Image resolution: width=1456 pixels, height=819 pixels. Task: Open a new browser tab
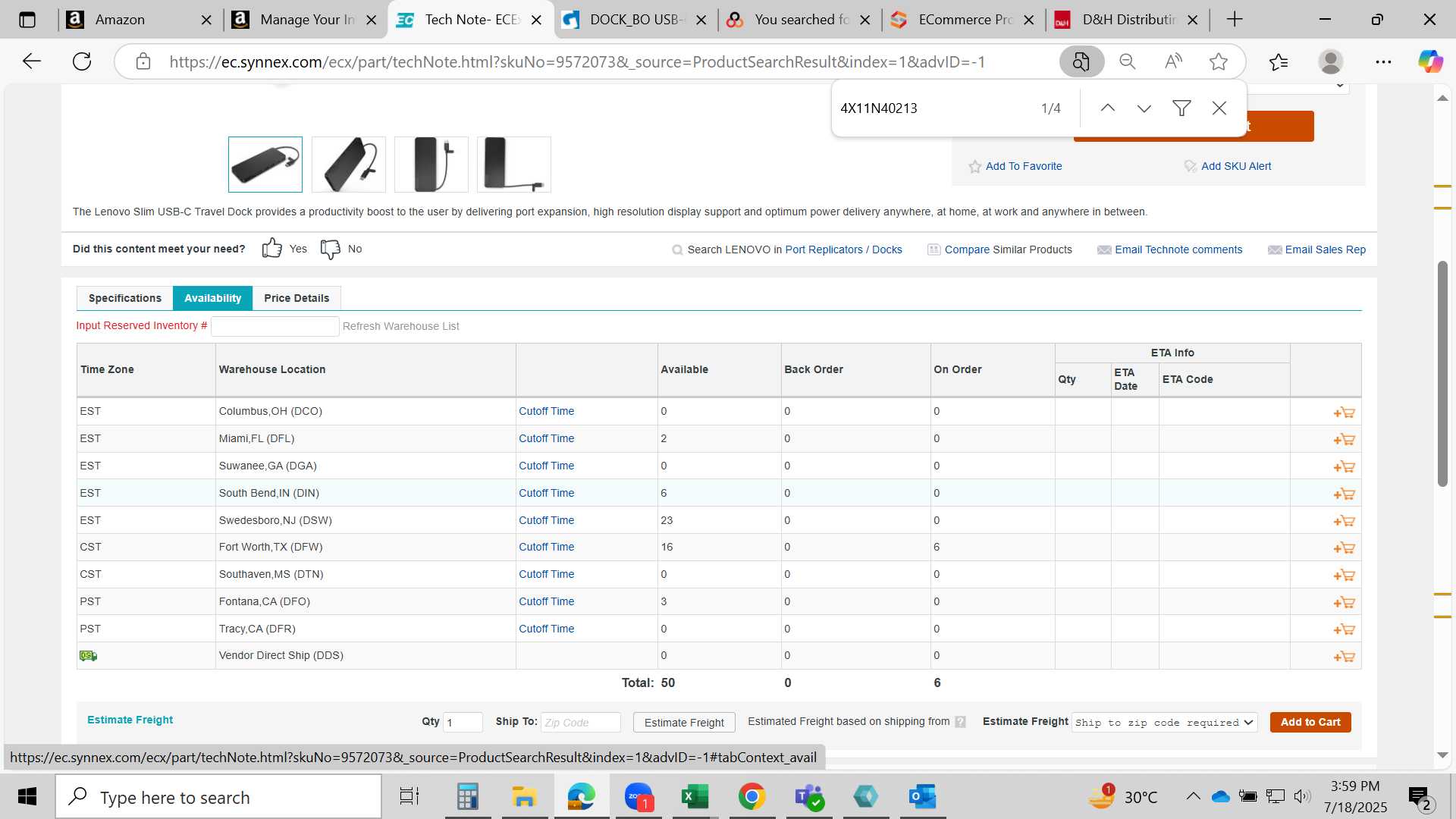(x=1235, y=20)
